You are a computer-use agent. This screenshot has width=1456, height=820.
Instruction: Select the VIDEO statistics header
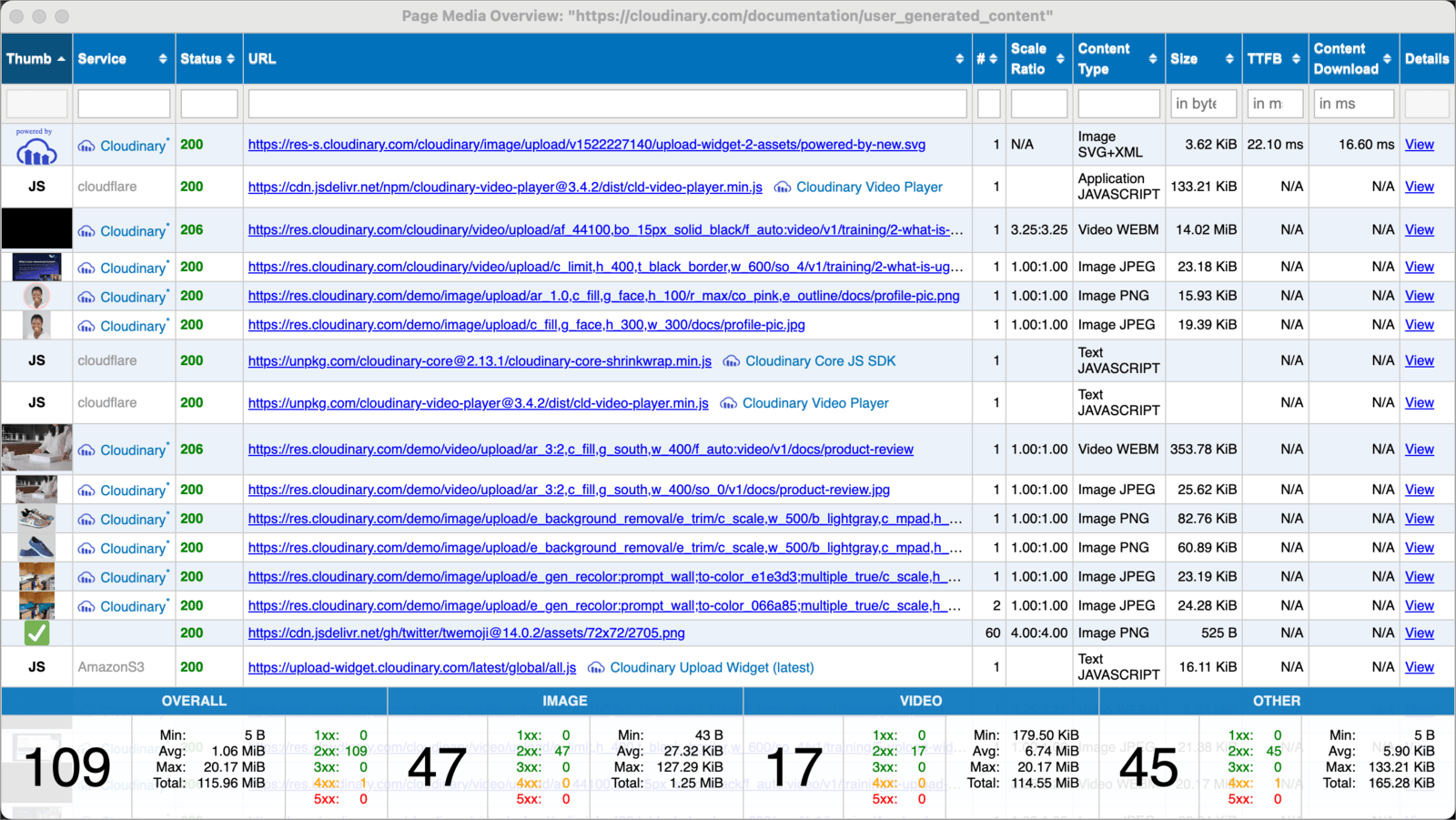[x=920, y=701]
